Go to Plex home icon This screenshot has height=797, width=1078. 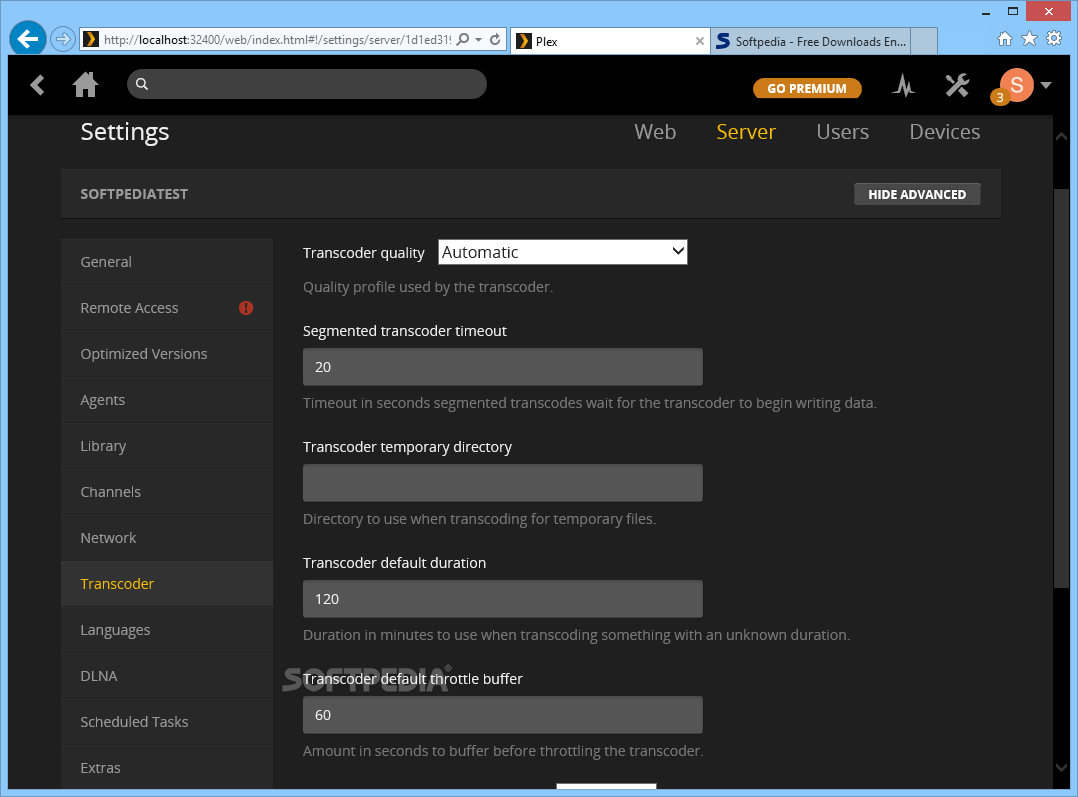coord(85,85)
